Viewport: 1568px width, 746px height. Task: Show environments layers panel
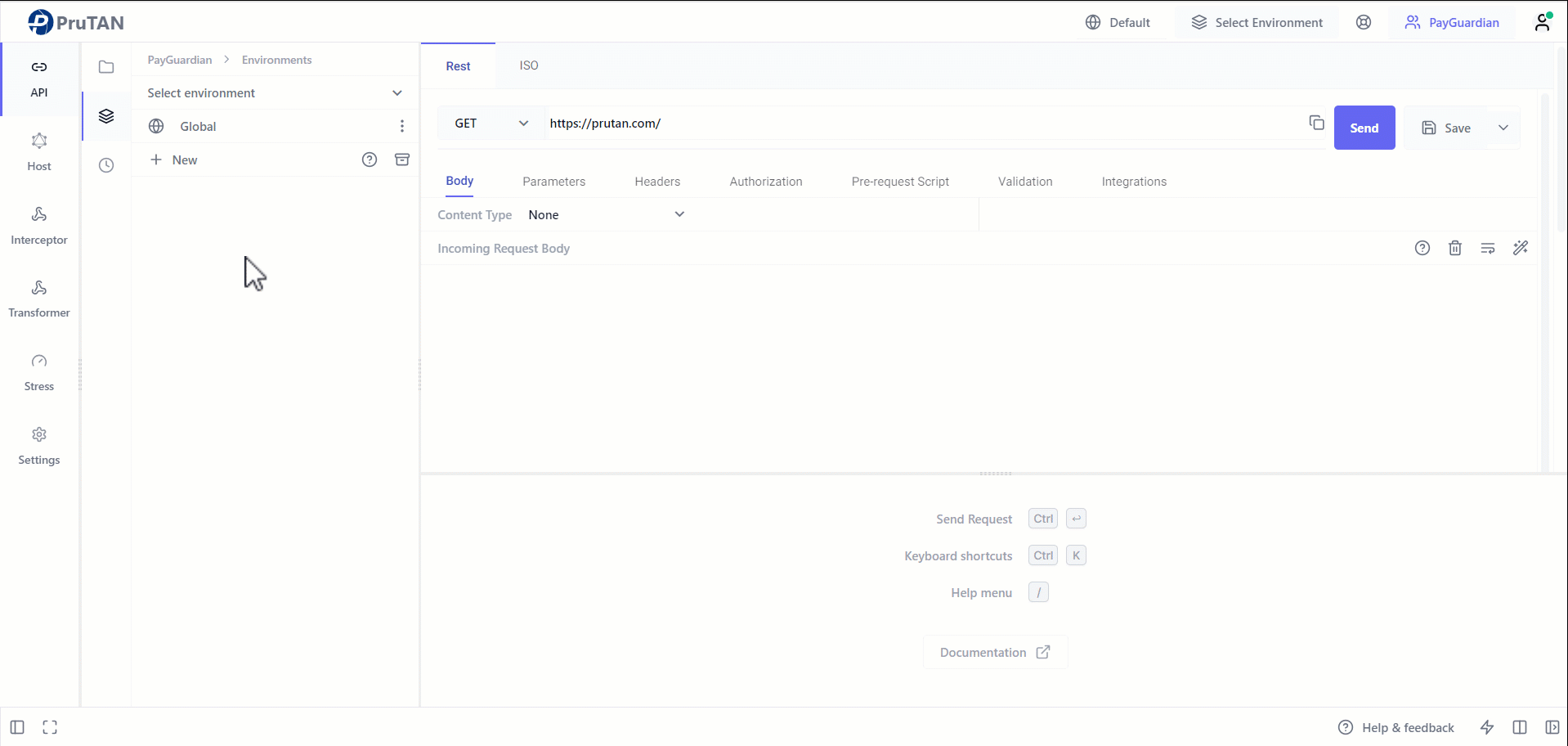[106, 116]
